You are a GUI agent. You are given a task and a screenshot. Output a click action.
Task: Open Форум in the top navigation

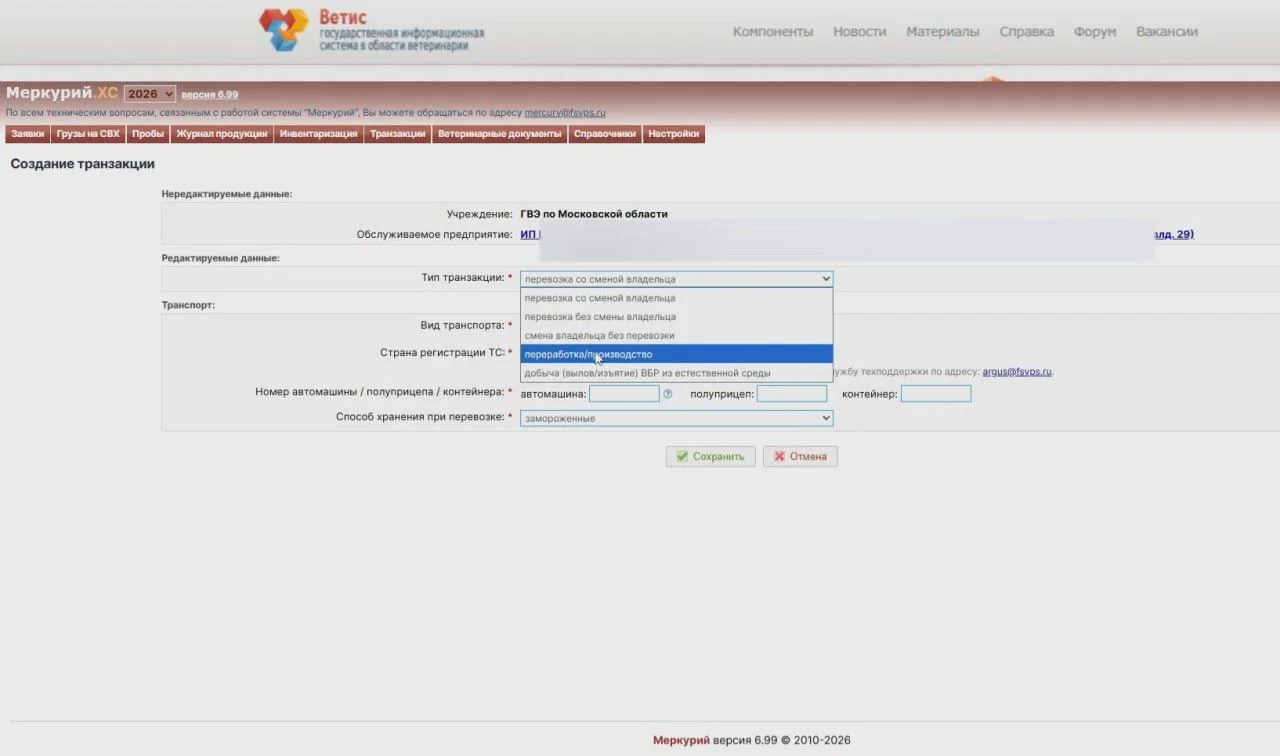1095,32
